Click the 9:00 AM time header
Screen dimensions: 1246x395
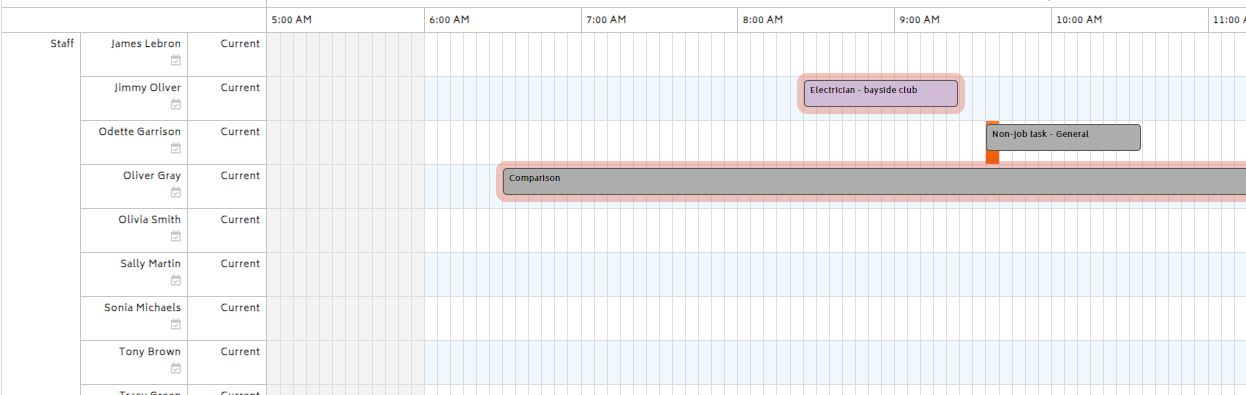click(919, 20)
